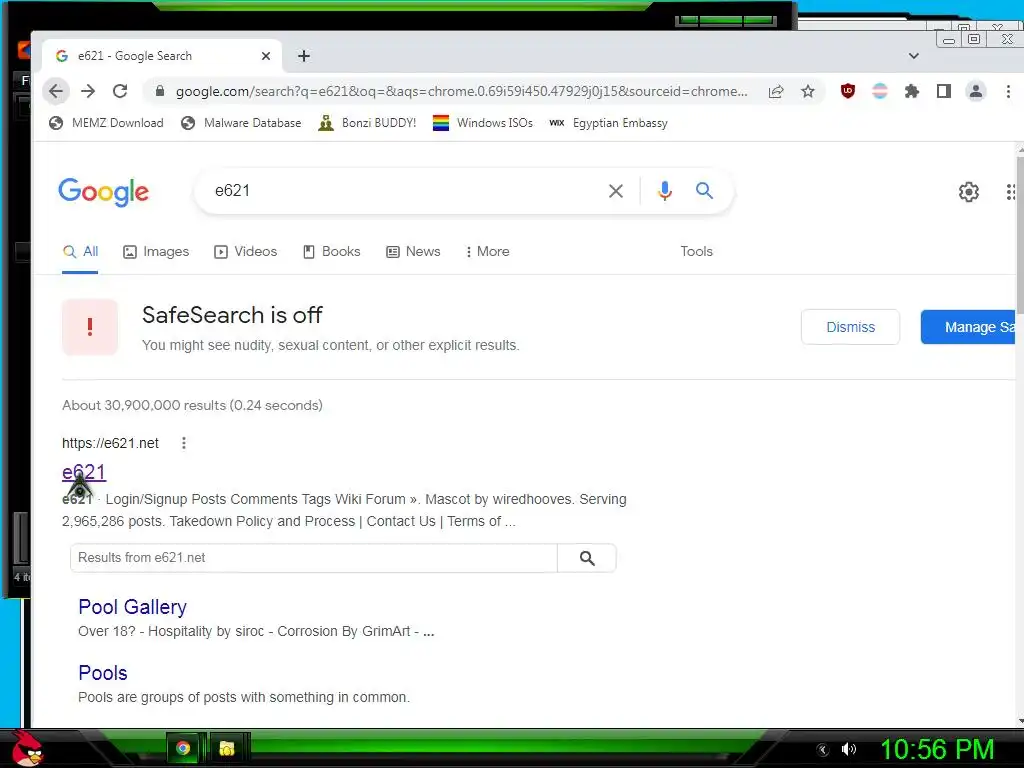
Task: Switch to the Videos tab
Action: click(x=246, y=251)
